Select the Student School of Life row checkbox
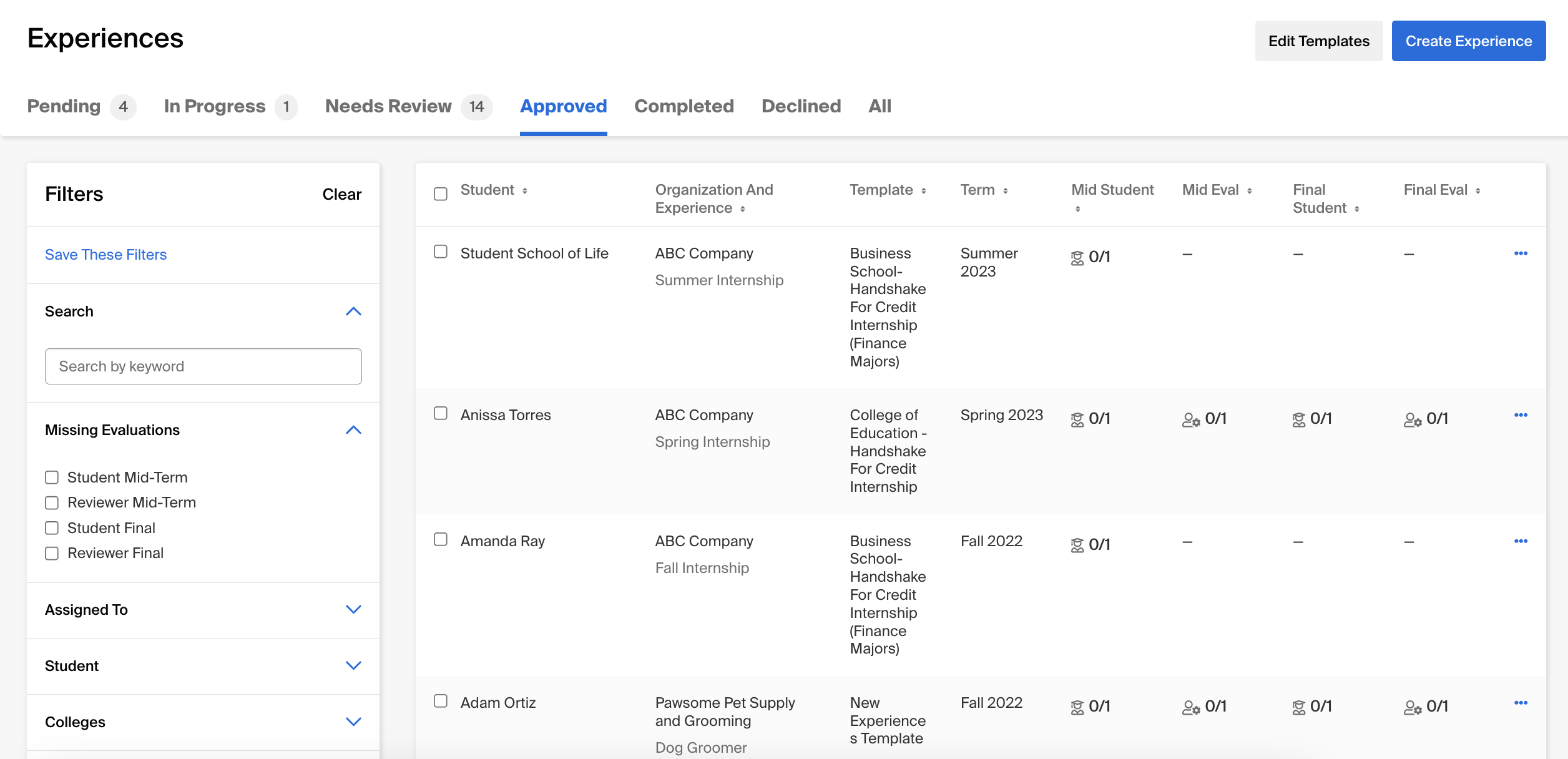Screen dimensions: 1568x759 point(441,252)
